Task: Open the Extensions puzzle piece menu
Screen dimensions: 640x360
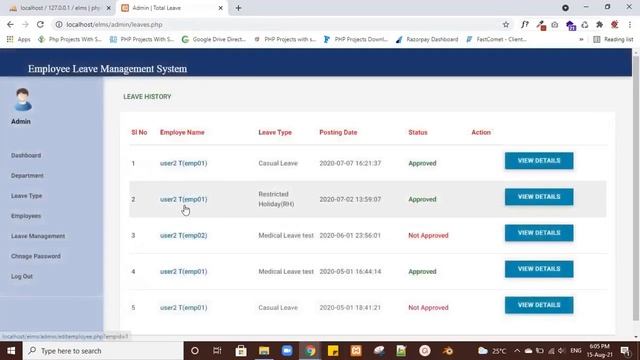Action: point(600,25)
